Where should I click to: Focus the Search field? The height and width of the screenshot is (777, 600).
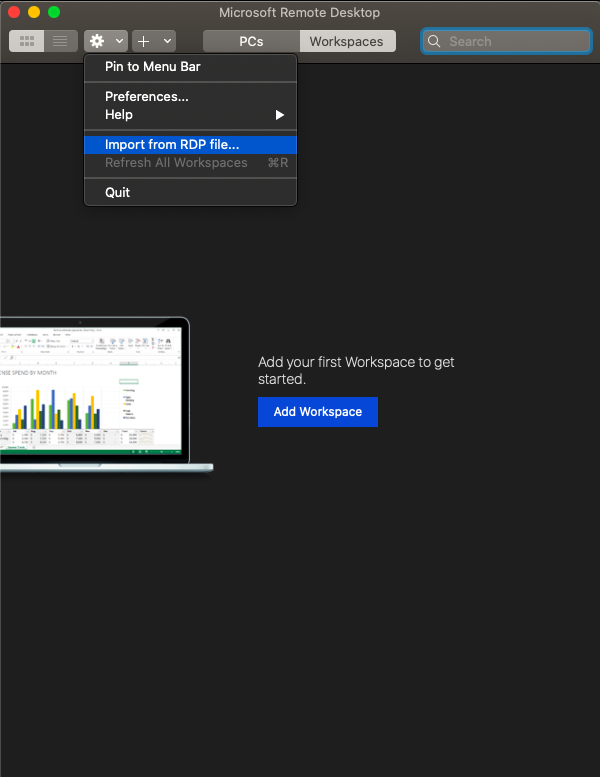coord(506,41)
